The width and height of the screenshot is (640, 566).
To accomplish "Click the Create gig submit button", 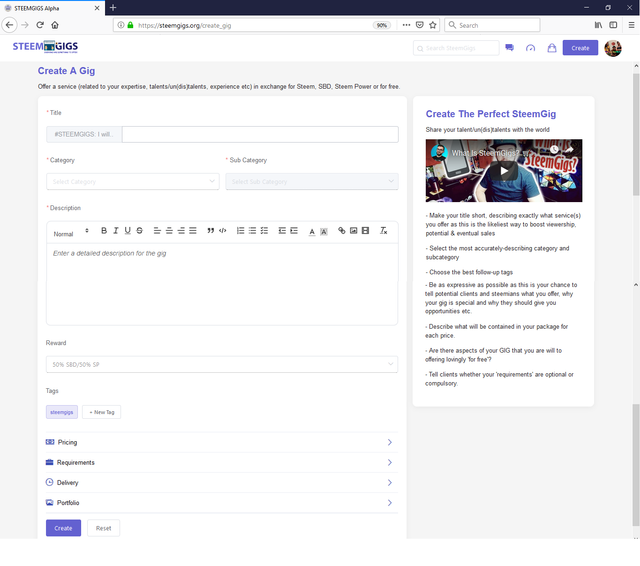I will tap(63, 528).
